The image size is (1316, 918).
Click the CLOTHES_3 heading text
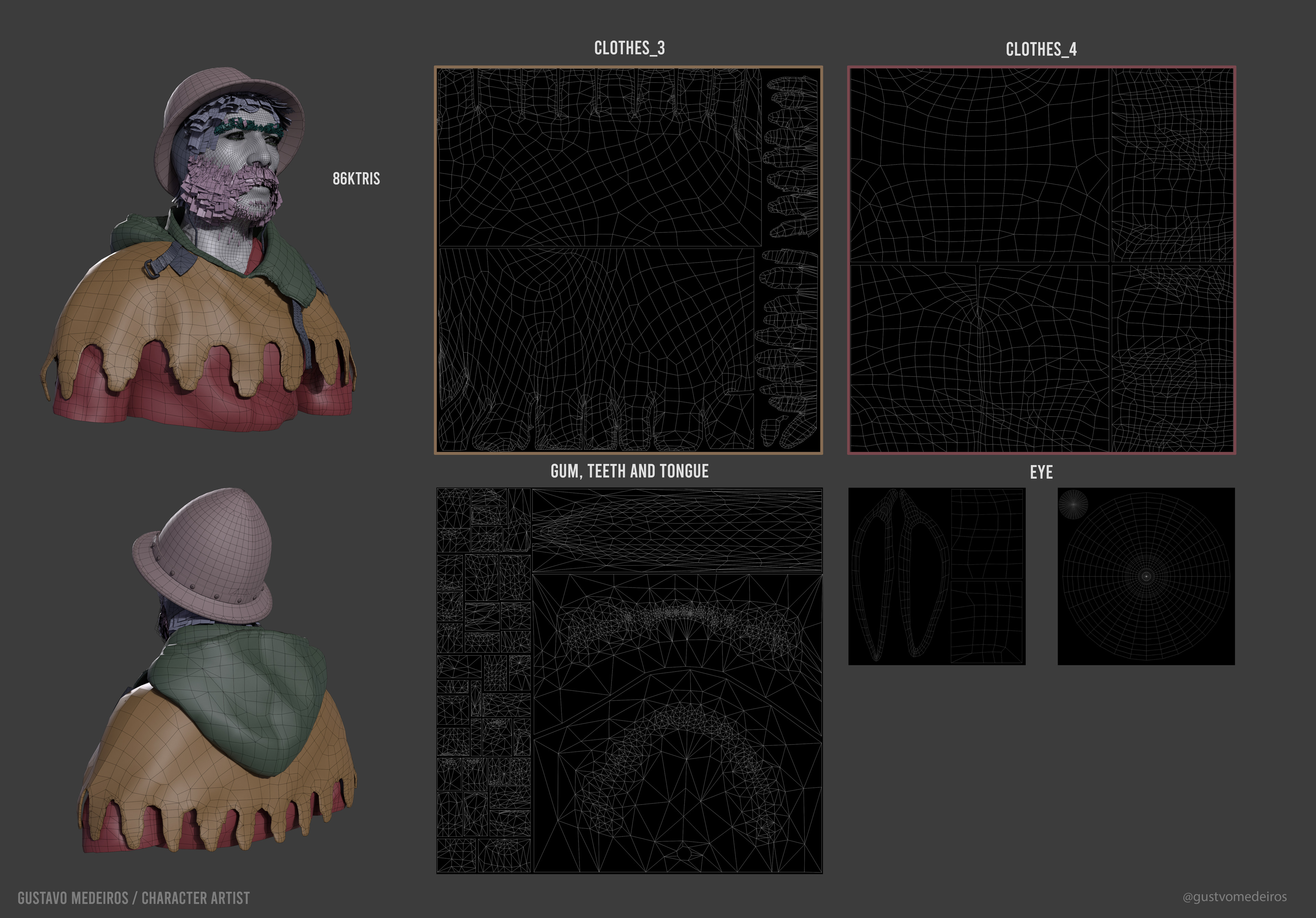(x=629, y=48)
